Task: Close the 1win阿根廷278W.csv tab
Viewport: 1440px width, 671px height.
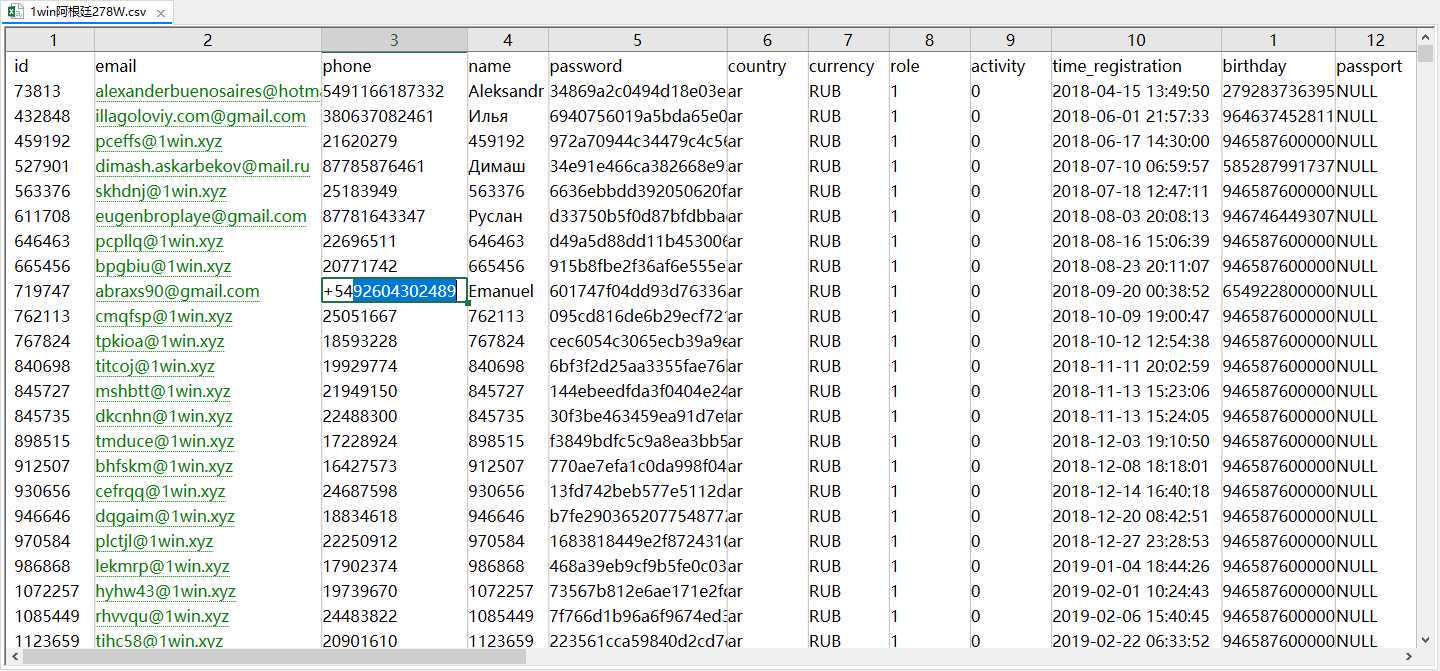Action: click(160, 13)
